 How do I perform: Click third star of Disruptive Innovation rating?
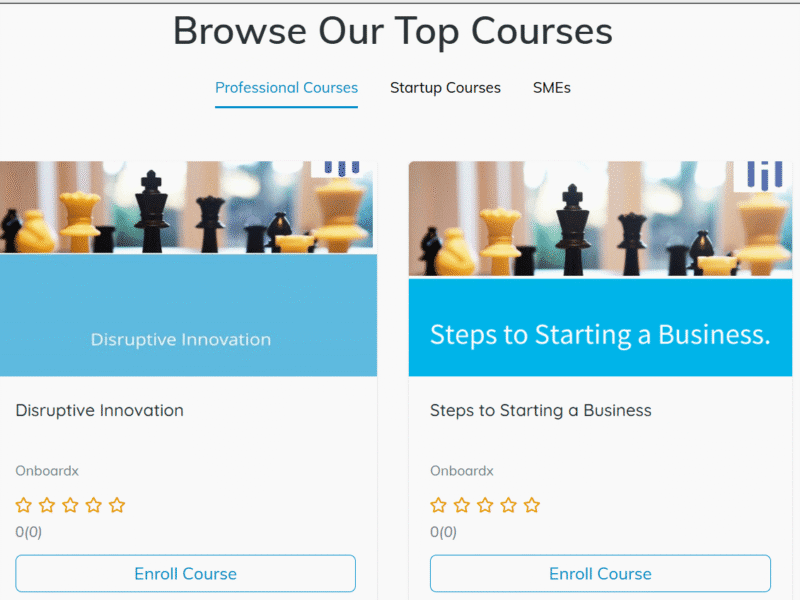coord(70,505)
